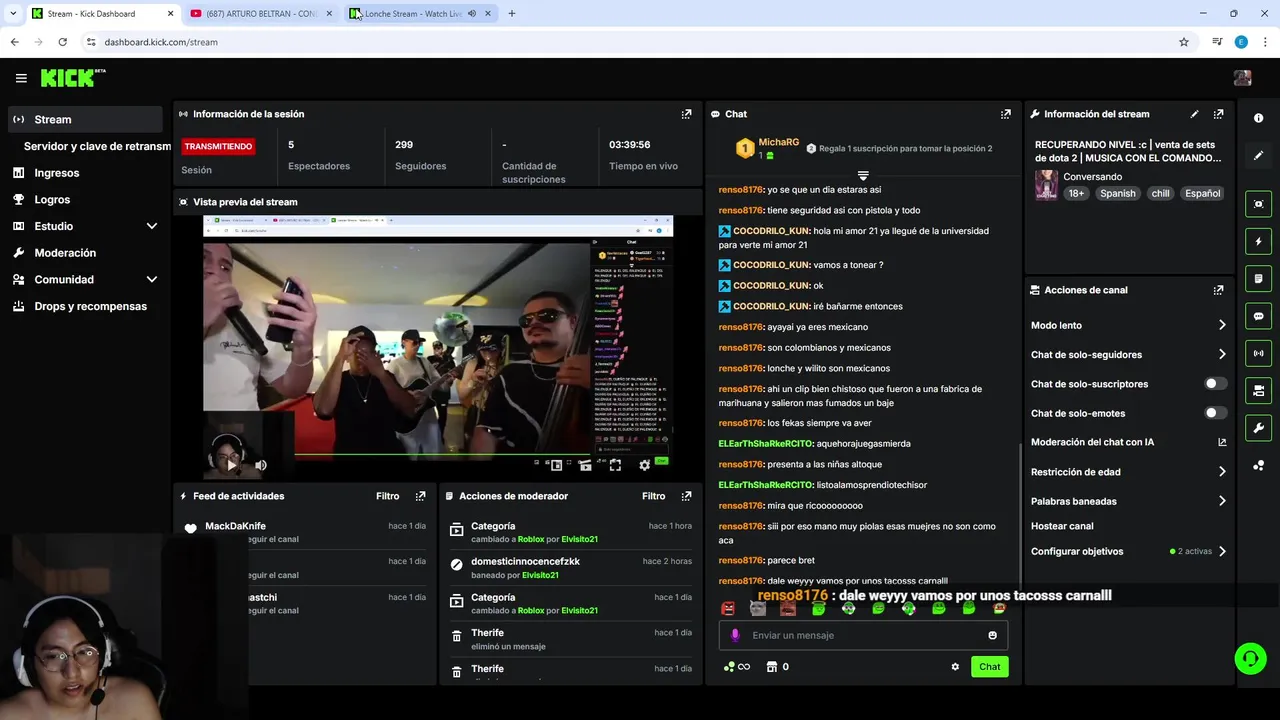
Task: Play the stream preview video
Action: (232, 465)
